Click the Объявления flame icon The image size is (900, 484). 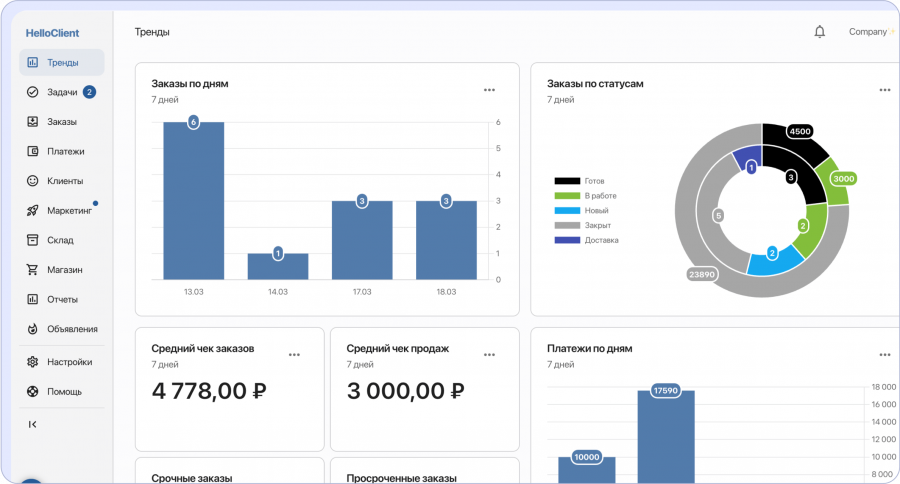(33, 329)
